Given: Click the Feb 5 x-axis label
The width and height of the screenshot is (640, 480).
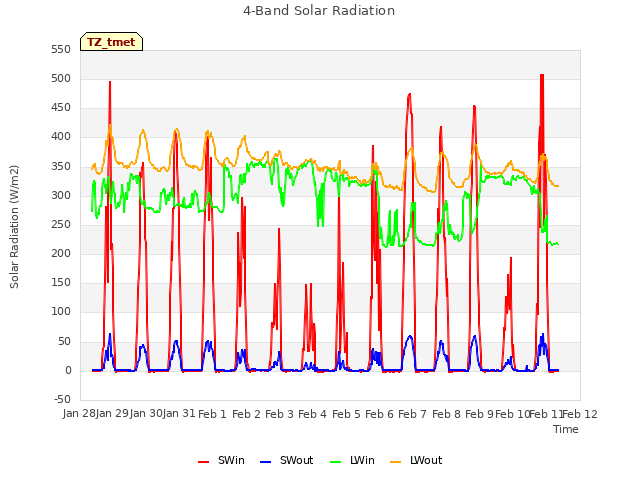Looking at the screenshot, I should coord(346,414).
